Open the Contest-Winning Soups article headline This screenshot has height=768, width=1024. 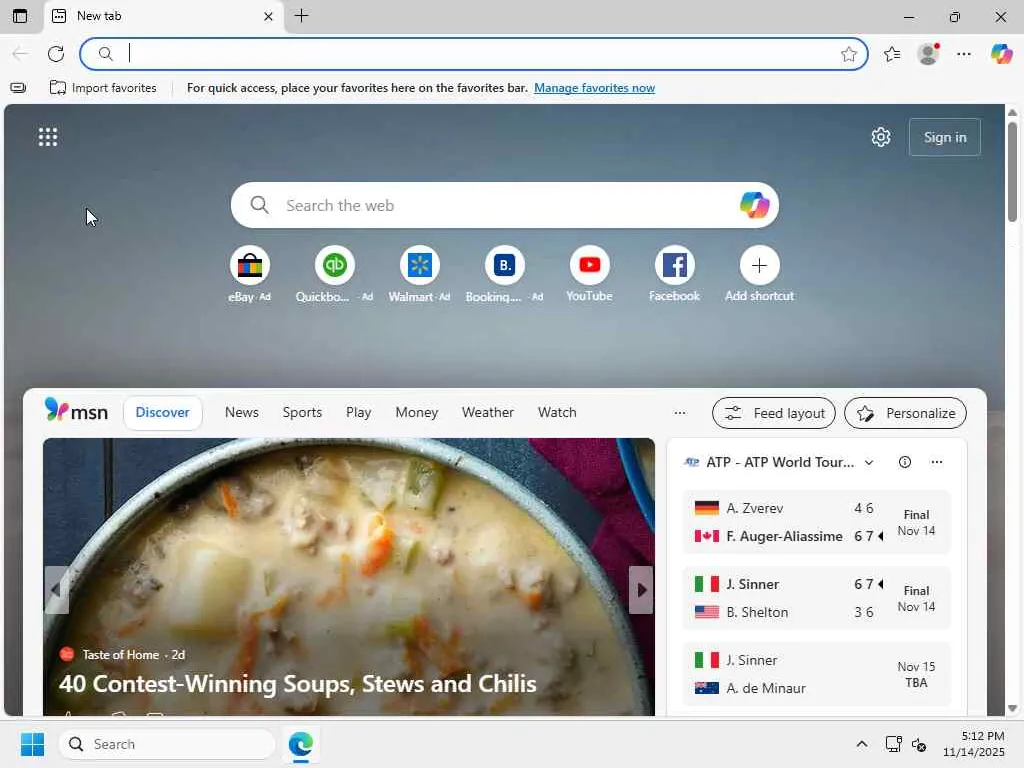point(298,684)
